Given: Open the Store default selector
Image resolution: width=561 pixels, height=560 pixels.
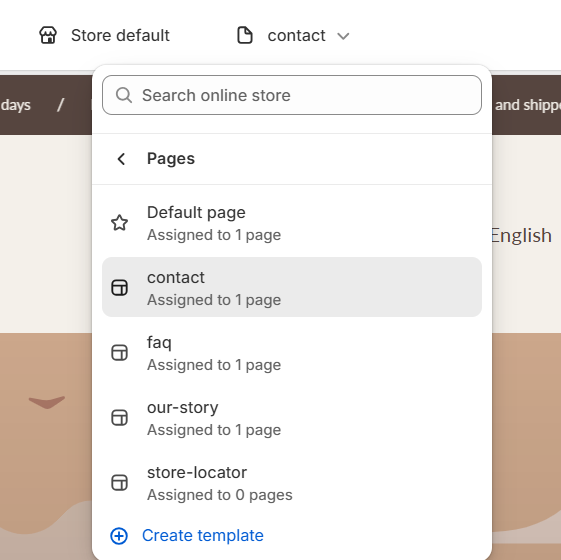Looking at the screenshot, I should click(x=104, y=35).
